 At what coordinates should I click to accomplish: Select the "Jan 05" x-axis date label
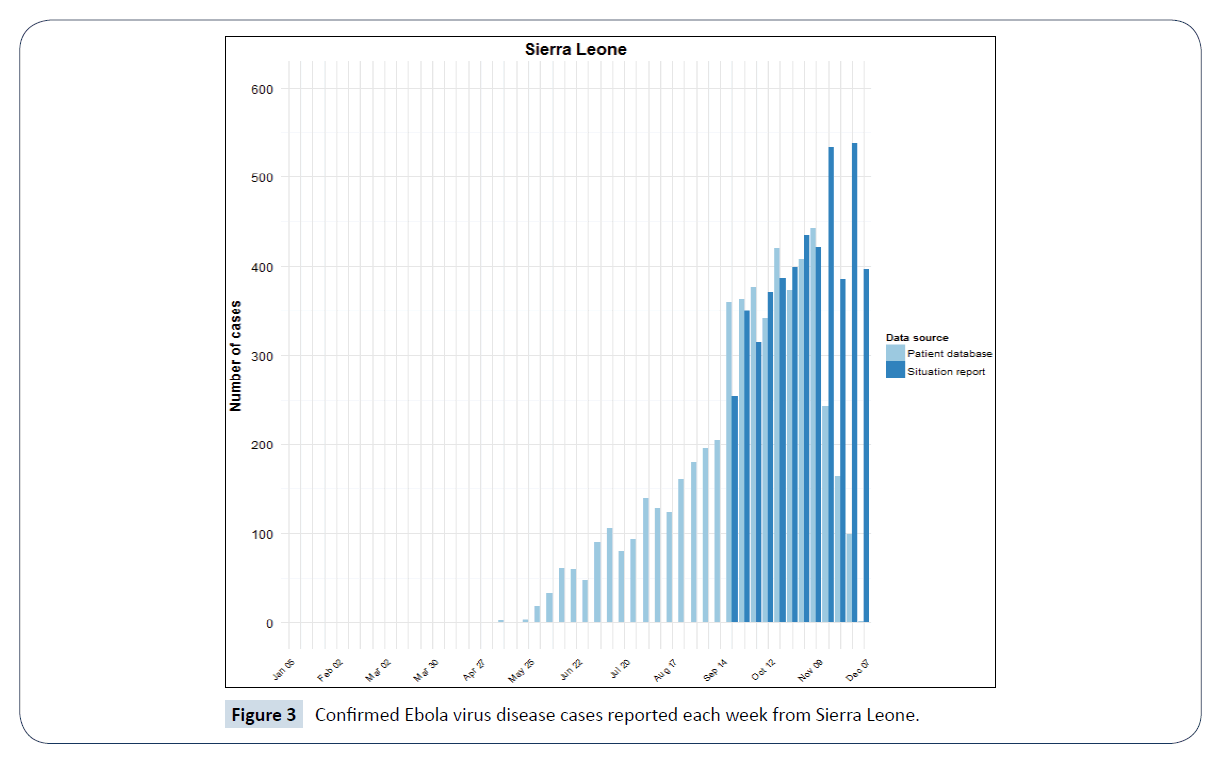point(283,668)
